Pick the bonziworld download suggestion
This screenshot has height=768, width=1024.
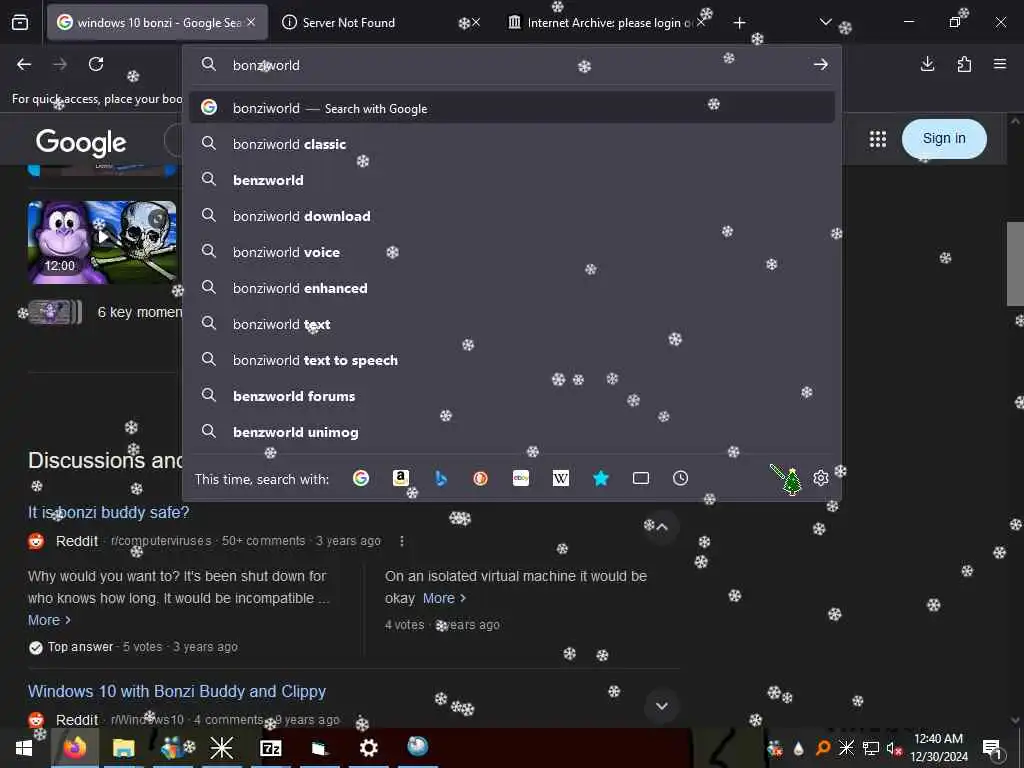(x=511, y=216)
